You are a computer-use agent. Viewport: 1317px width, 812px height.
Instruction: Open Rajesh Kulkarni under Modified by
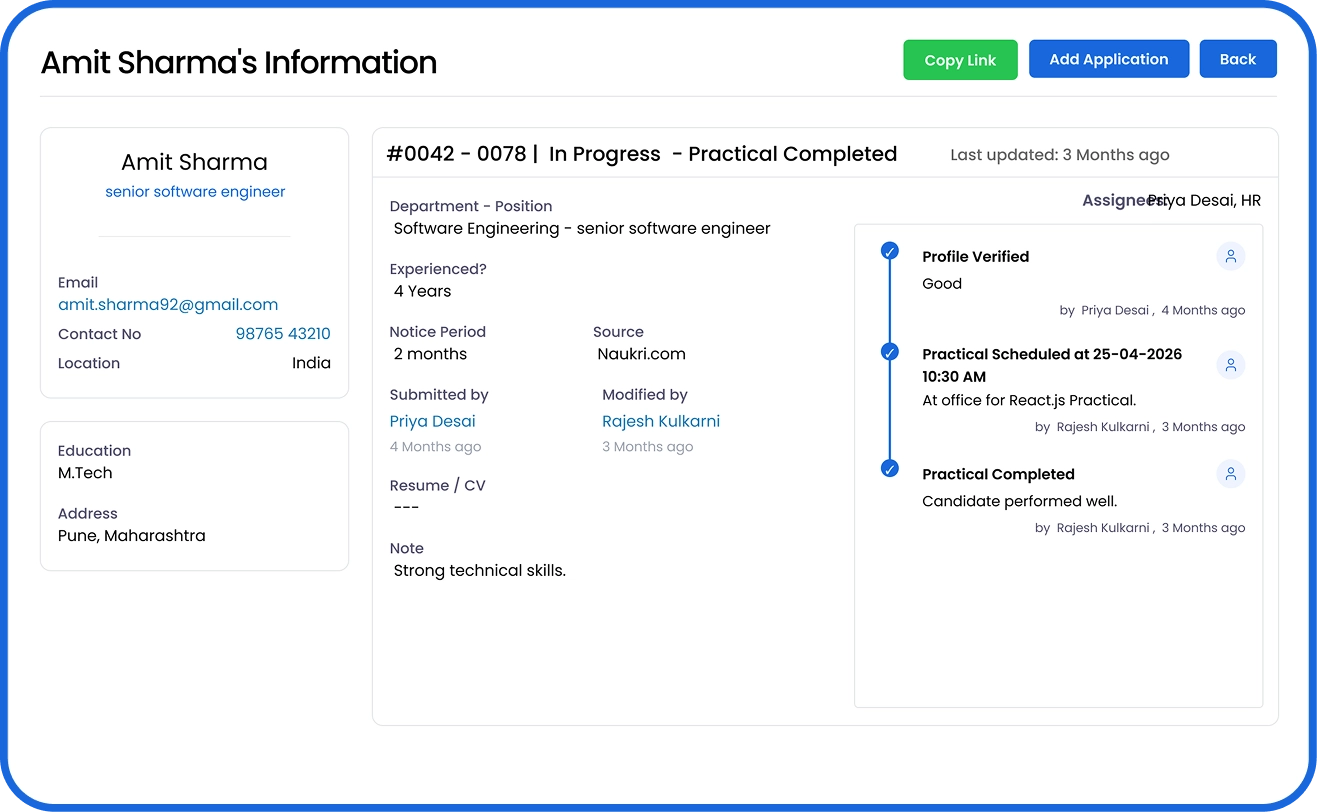(x=661, y=421)
